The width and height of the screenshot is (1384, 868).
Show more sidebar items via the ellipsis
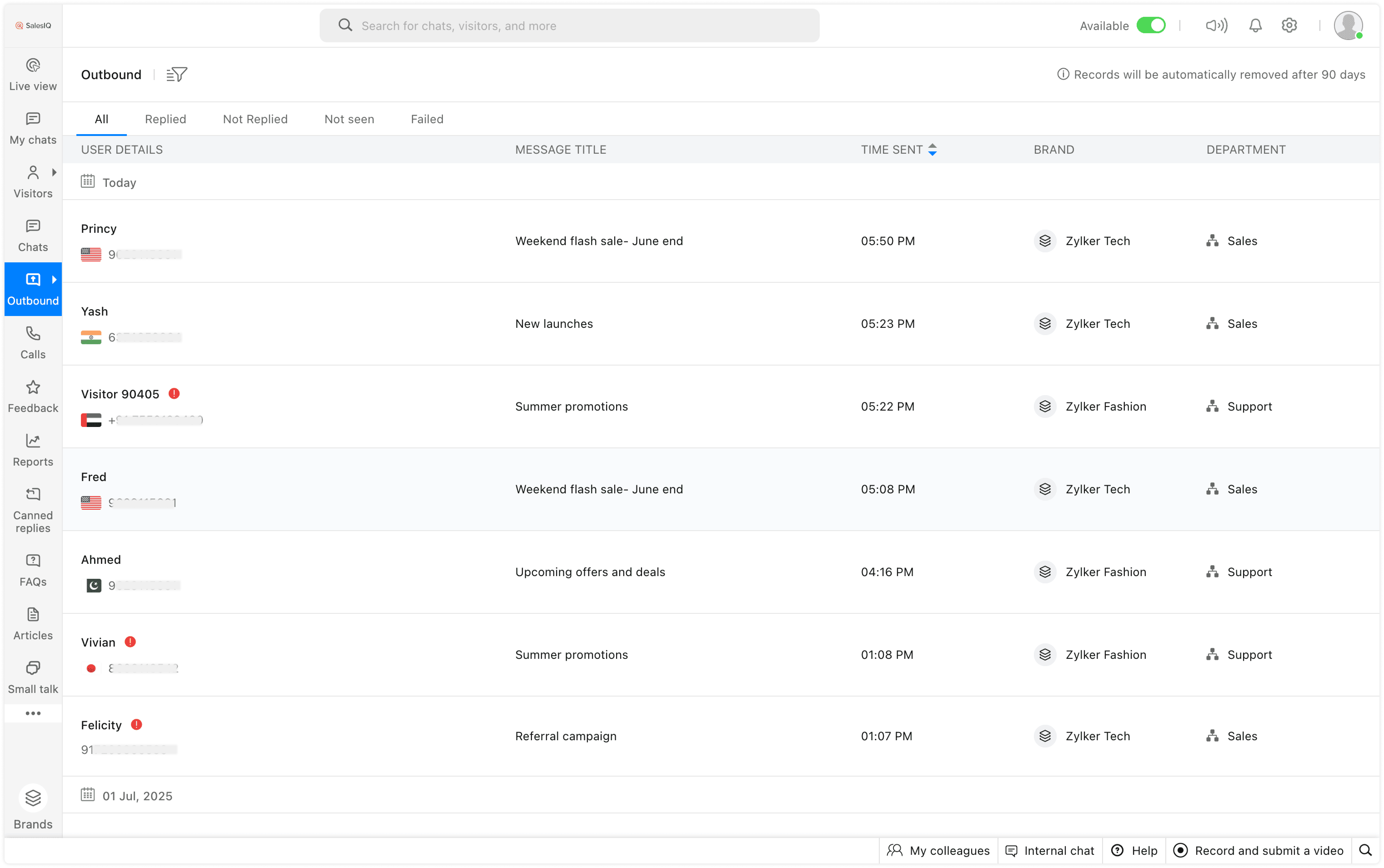[x=33, y=713]
